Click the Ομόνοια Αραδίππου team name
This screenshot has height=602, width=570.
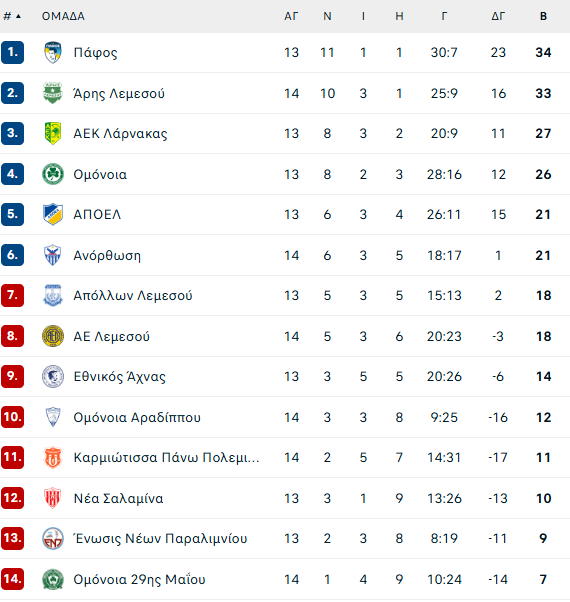click(x=137, y=417)
